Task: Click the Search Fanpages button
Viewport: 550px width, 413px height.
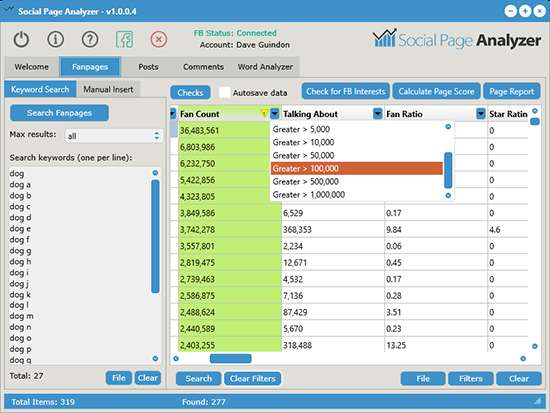Action: point(59,113)
